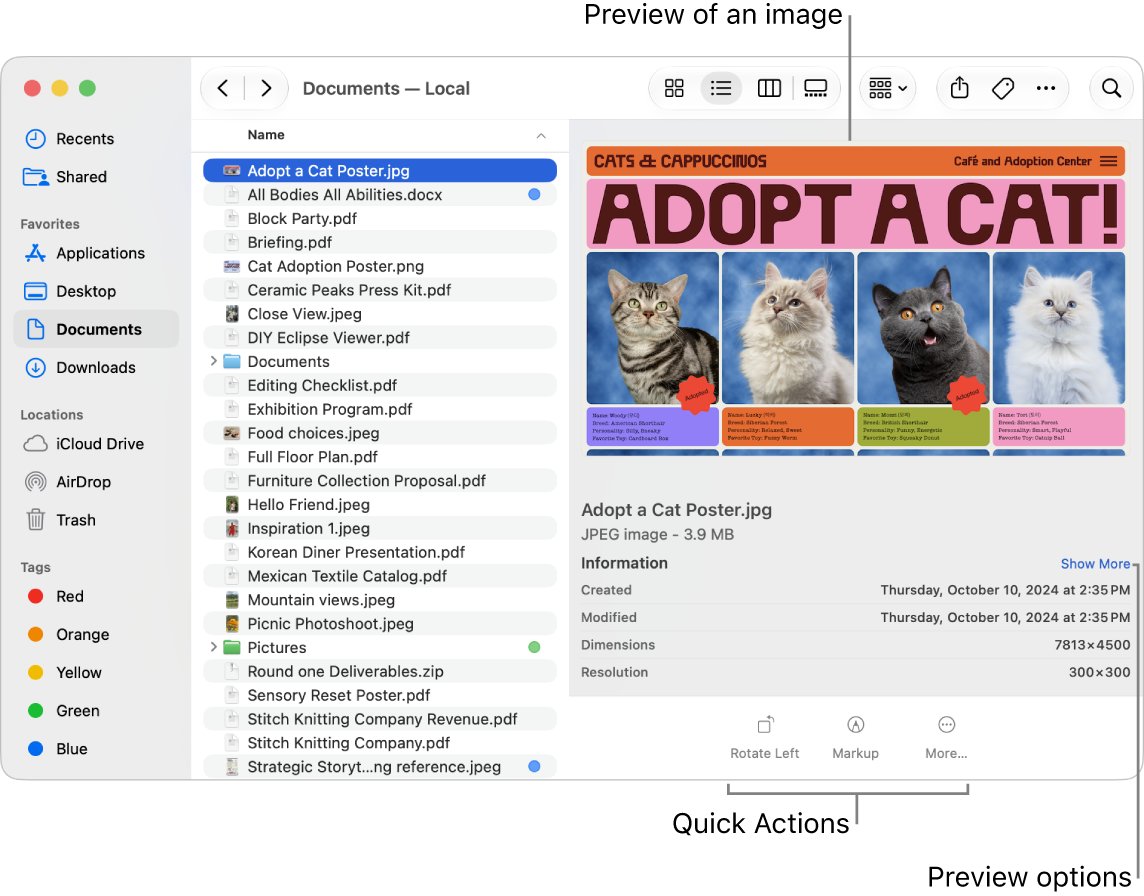1144x896 pixels.
Task: Click Picnic Photoshoot.jpeg file icon
Action: pos(231,624)
